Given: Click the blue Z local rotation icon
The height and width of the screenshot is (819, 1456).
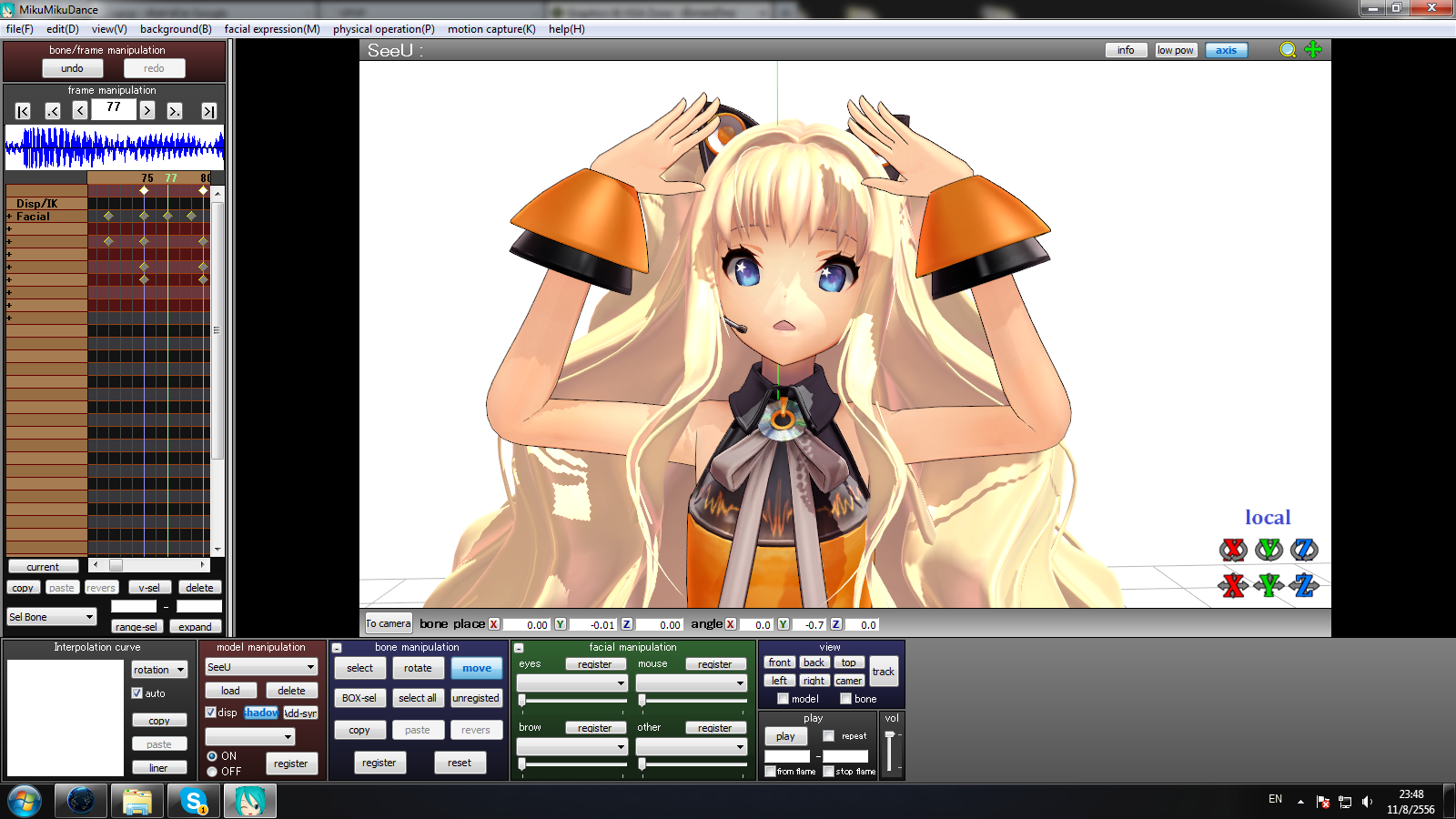Looking at the screenshot, I should (1304, 550).
